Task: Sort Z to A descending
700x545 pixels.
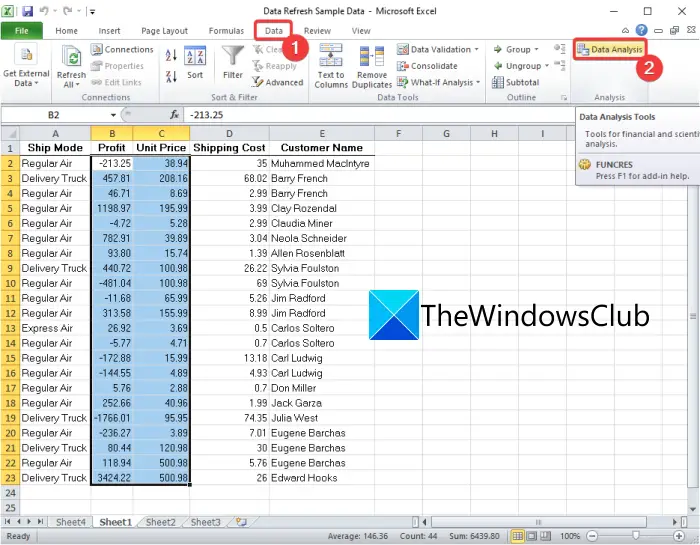Action: 171,76
